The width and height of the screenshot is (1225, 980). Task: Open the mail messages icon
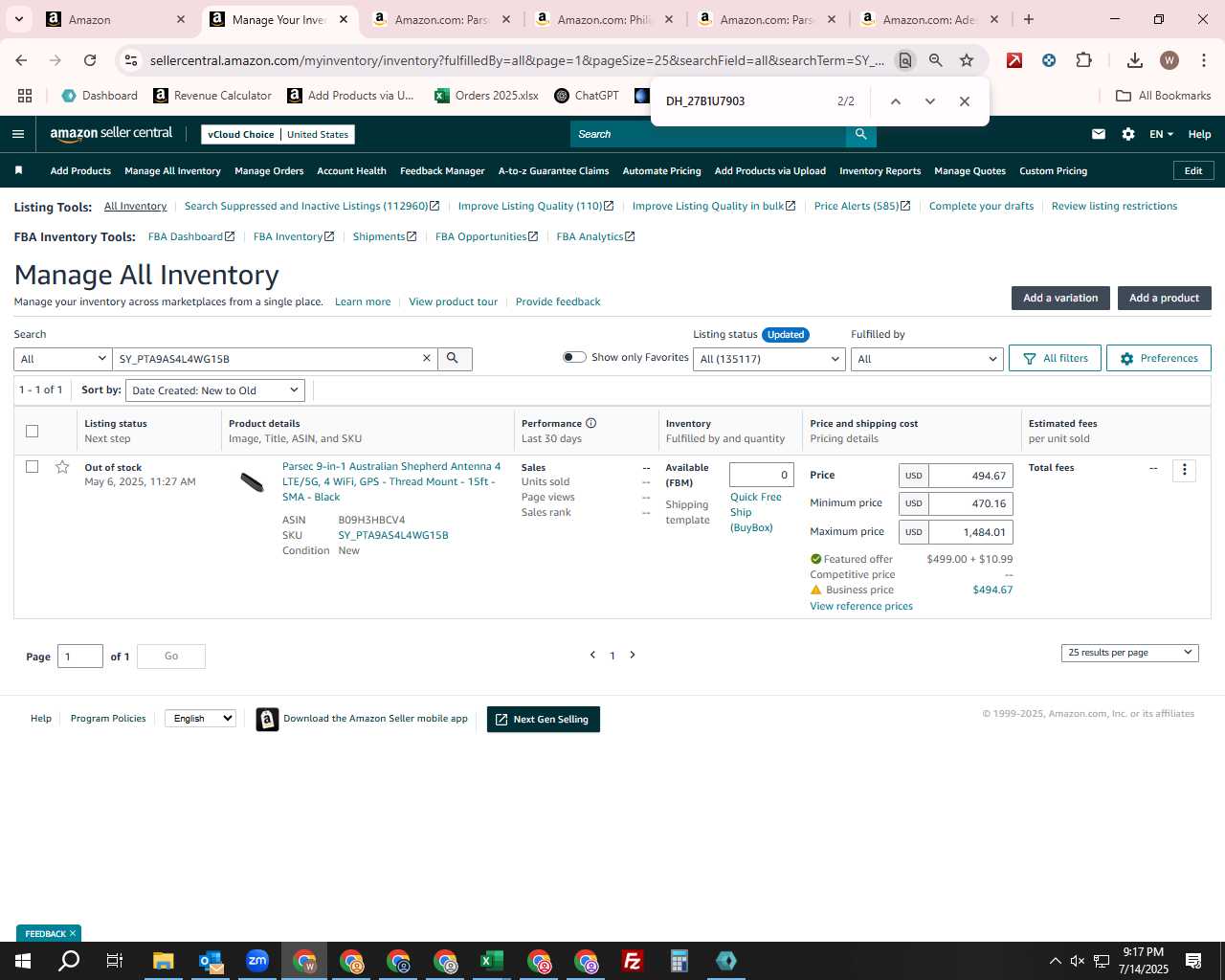click(1099, 134)
